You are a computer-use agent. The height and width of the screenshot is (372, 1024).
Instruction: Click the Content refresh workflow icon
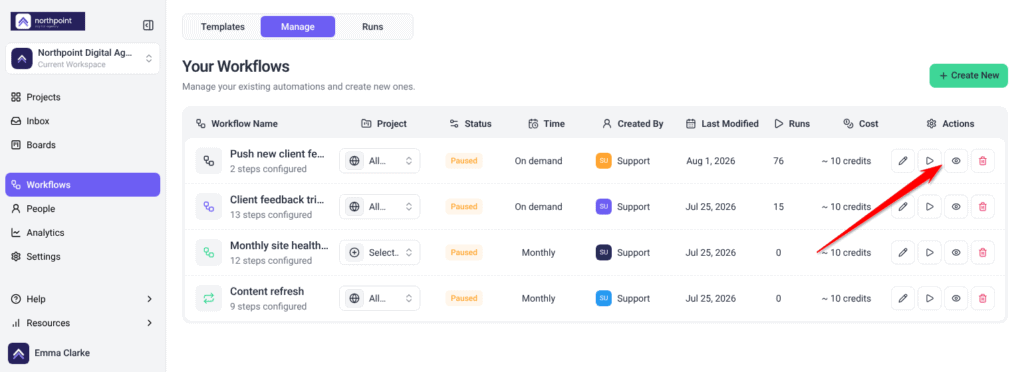pos(209,298)
